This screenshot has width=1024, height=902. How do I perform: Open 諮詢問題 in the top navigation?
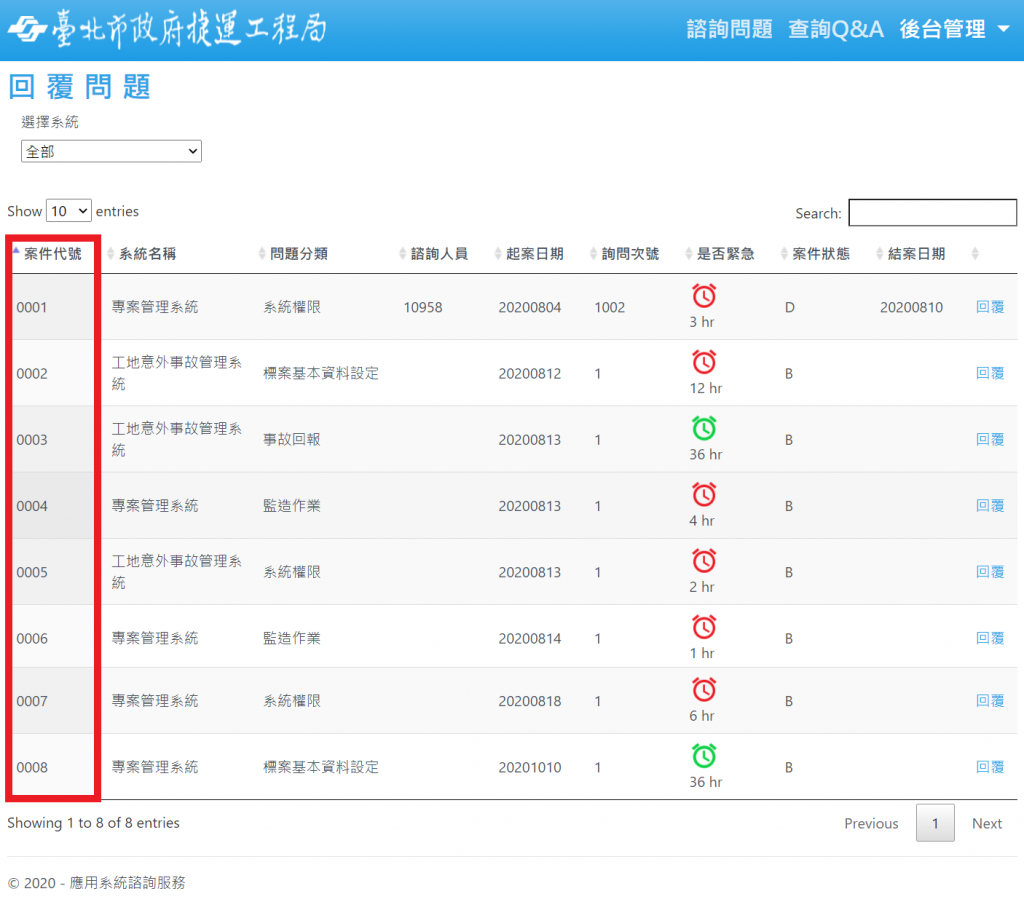(729, 29)
